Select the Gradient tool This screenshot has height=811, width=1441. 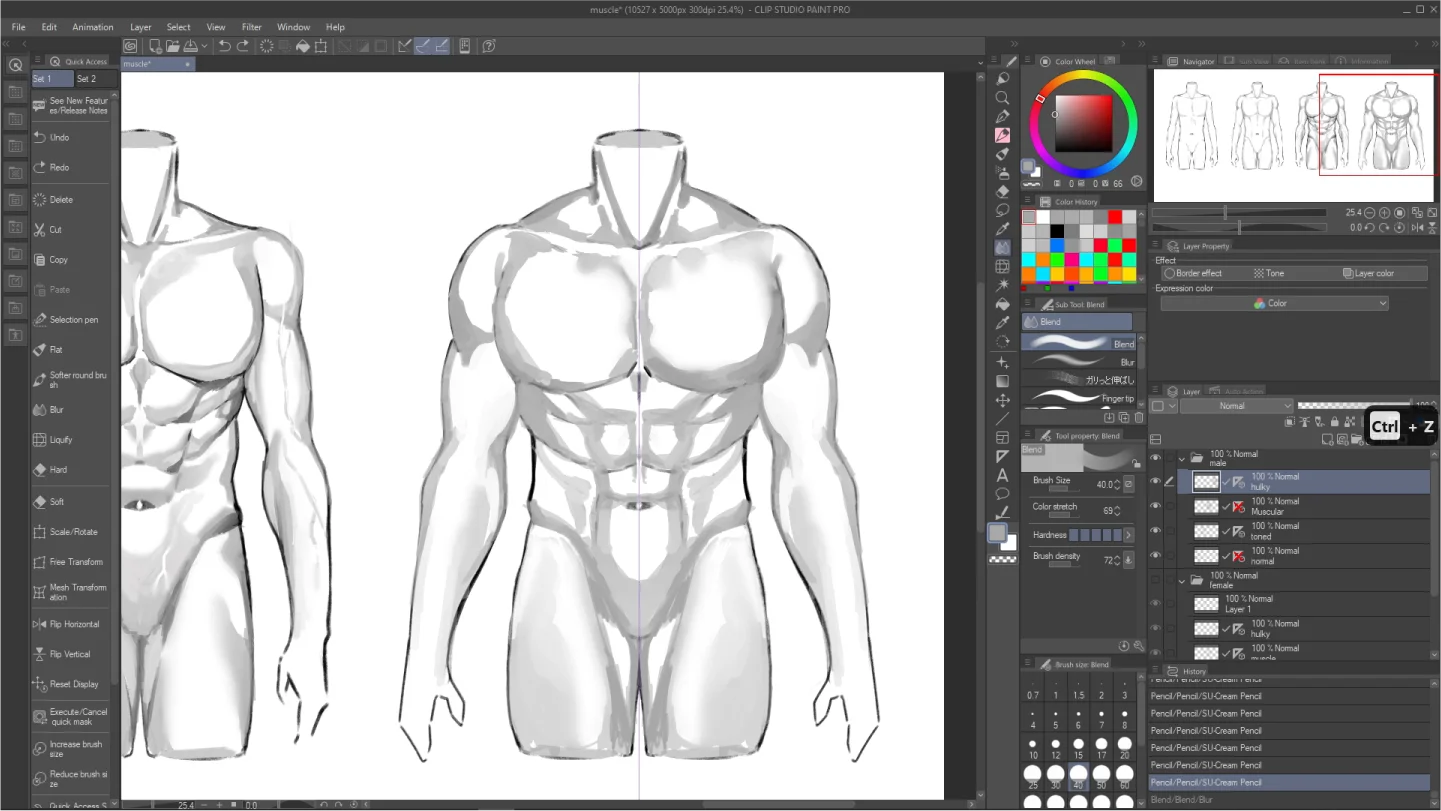1002,381
